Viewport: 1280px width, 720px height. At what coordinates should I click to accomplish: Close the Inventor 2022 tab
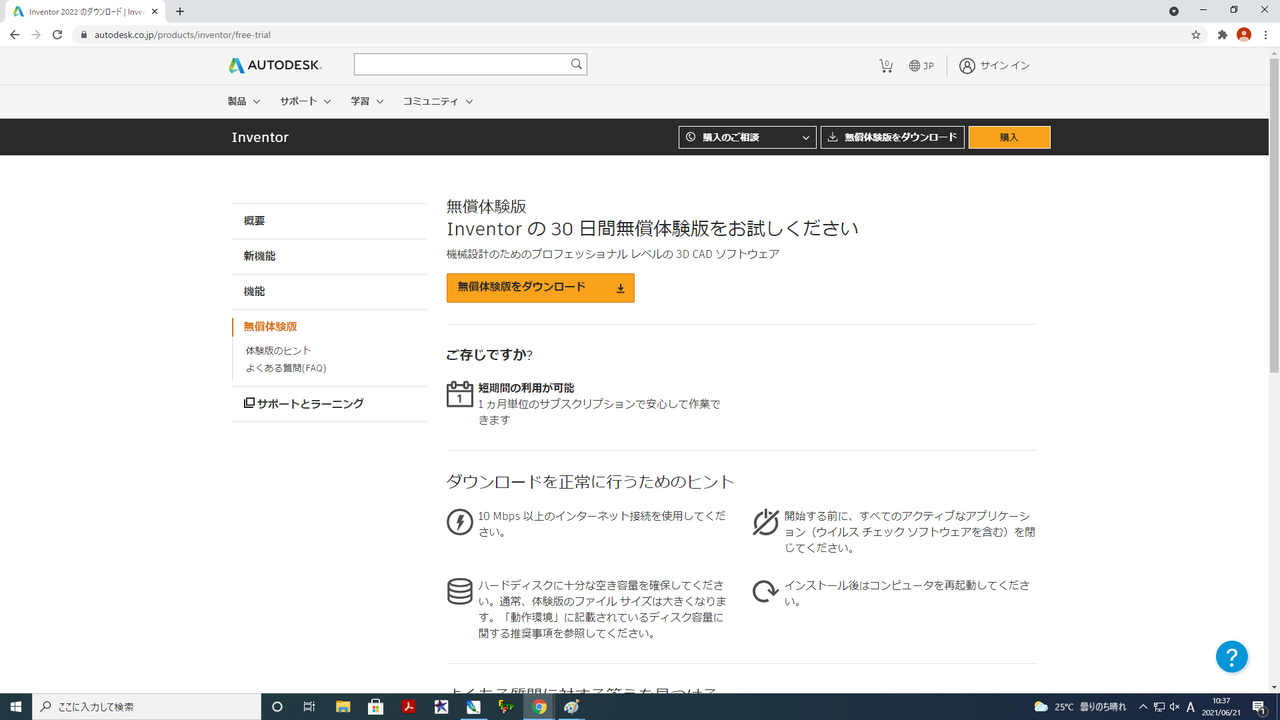click(155, 11)
